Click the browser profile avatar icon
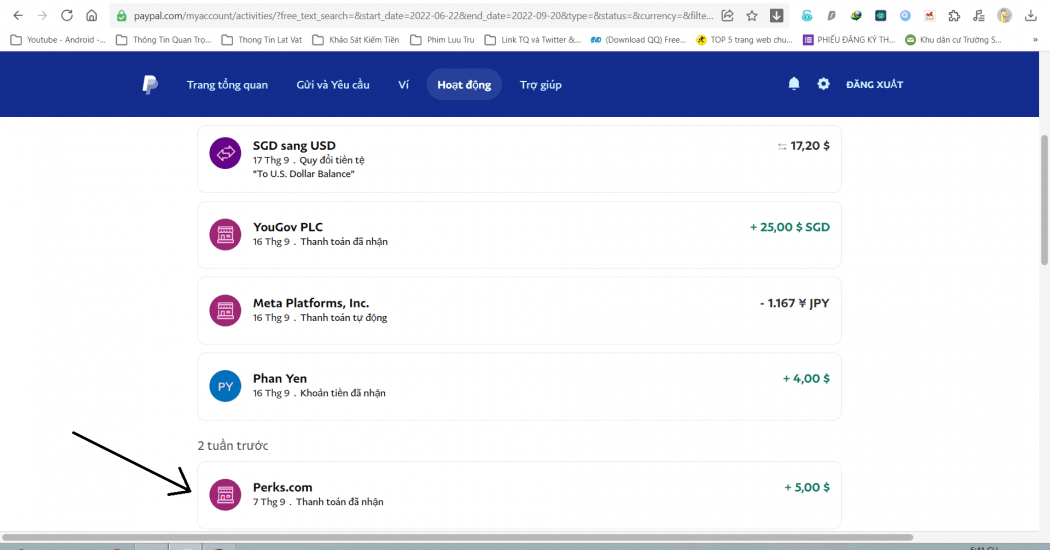Viewport: 1050px width, 550px height. pyautogui.click(x=1004, y=15)
